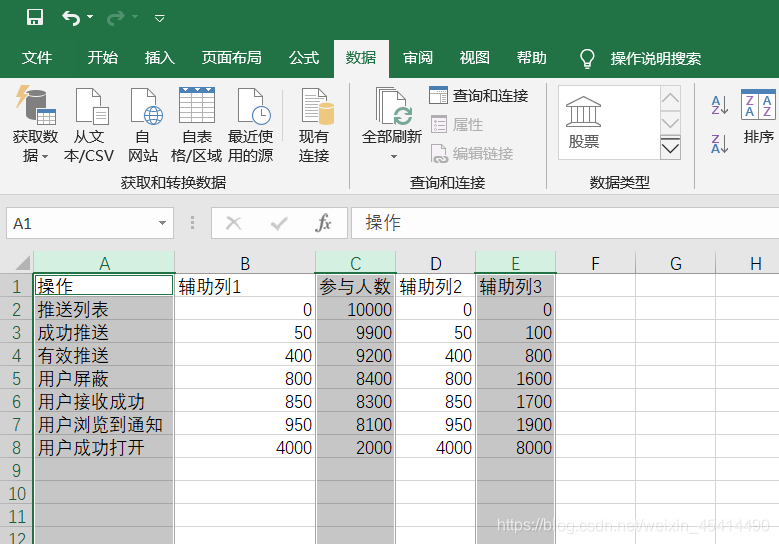The width and height of the screenshot is (779, 544).
Task: Switch to the 公式 ribbon tab
Action: [x=304, y=58]
